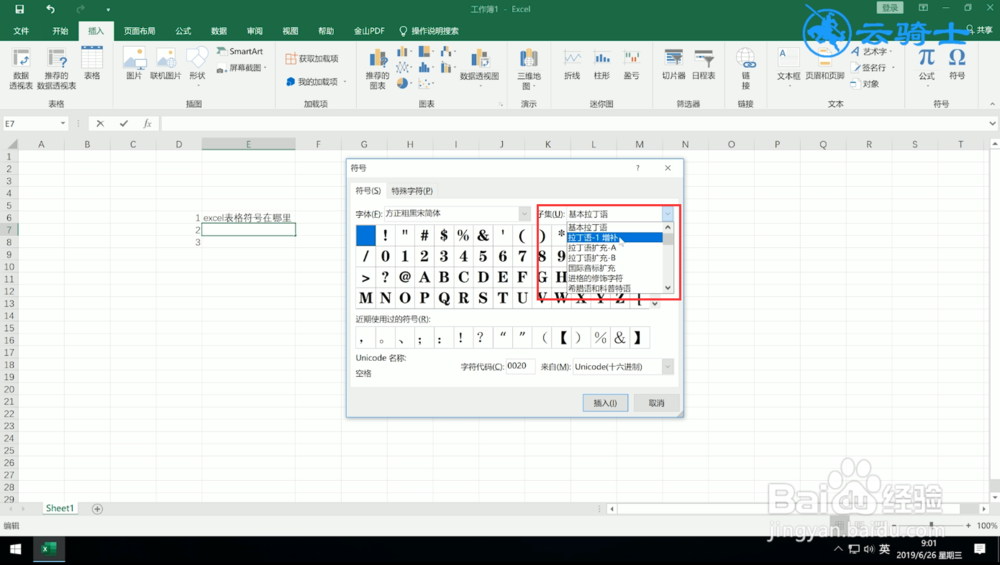Open the File (文件) tab

(x=21, y=31)
